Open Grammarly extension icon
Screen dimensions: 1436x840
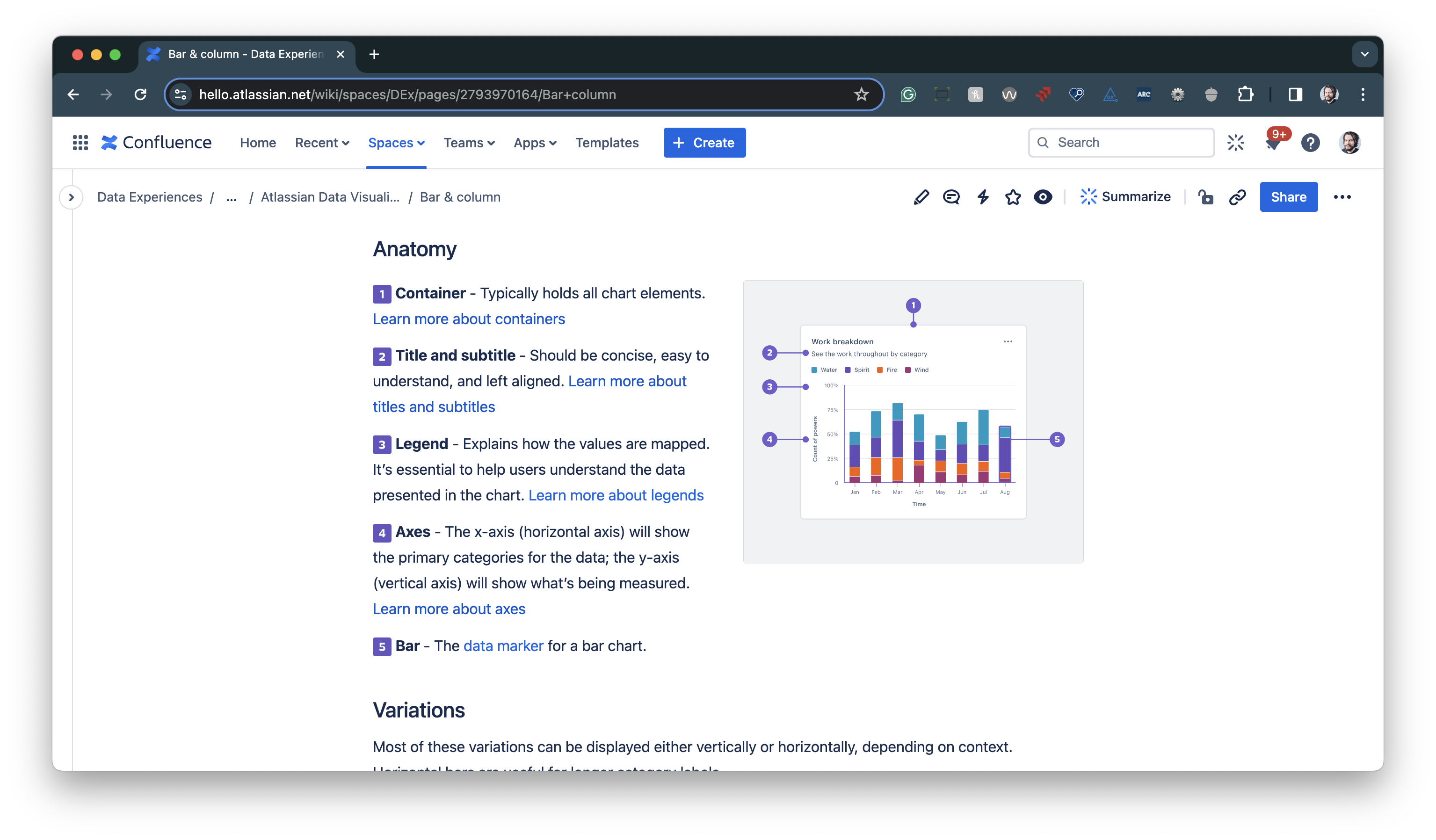click(x=908, y=94)
